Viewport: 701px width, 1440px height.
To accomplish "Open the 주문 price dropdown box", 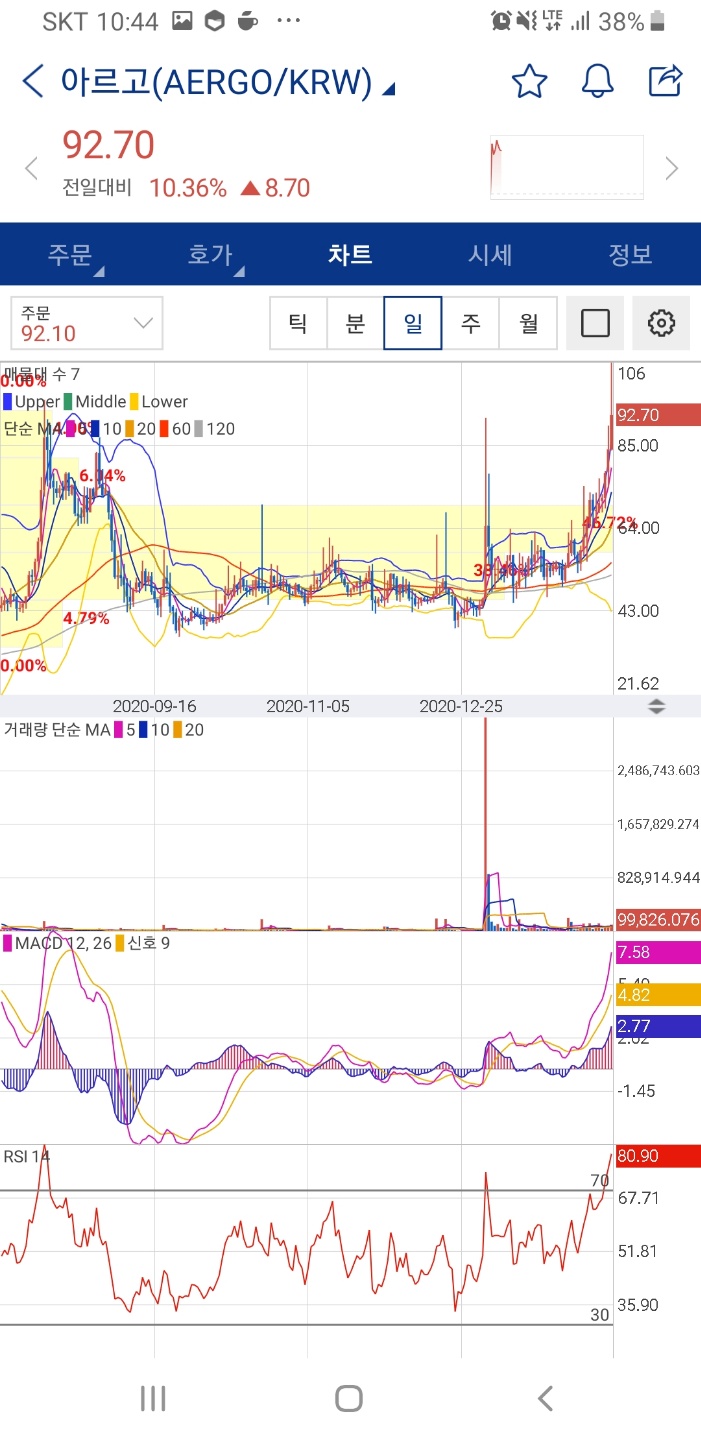I will [x=87, y=323].
